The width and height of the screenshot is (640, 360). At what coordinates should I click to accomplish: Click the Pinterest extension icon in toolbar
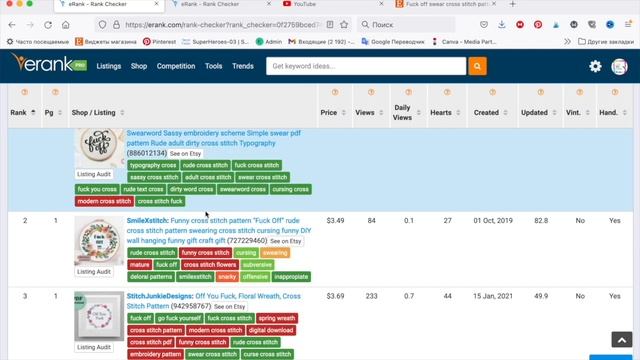(538, 24)
